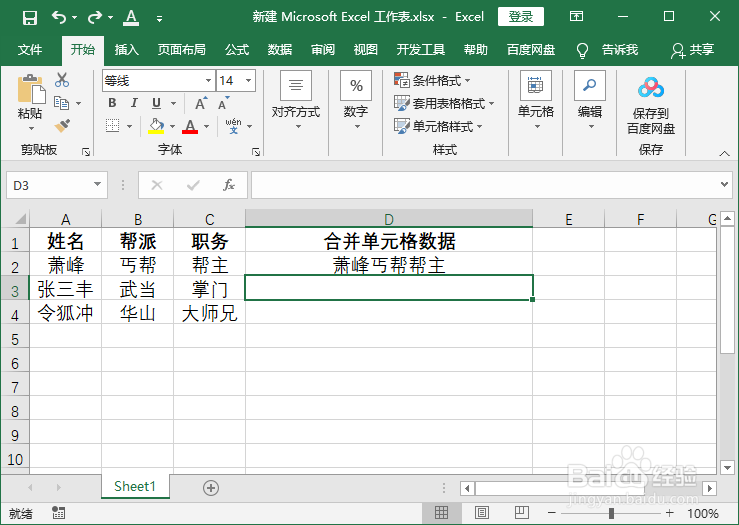Switch to the 审阅 tab
739x525 pixels.
tap(322, 49)
